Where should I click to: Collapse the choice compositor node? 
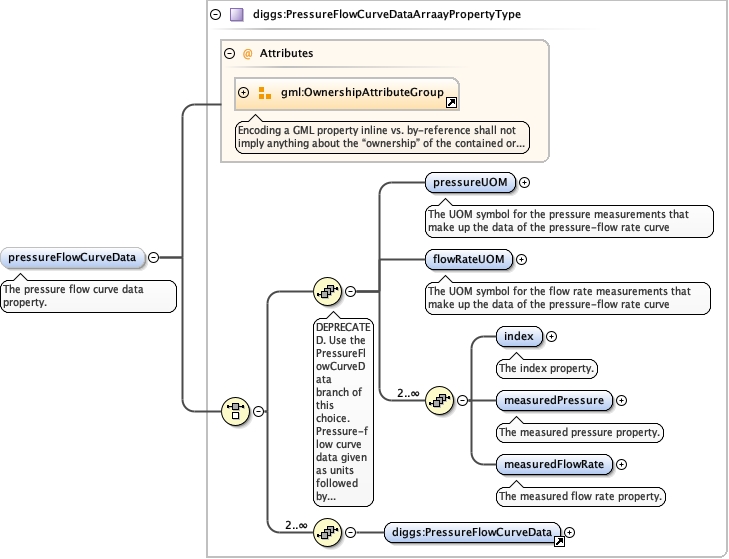pyautogui.click(x=258, y=411)
